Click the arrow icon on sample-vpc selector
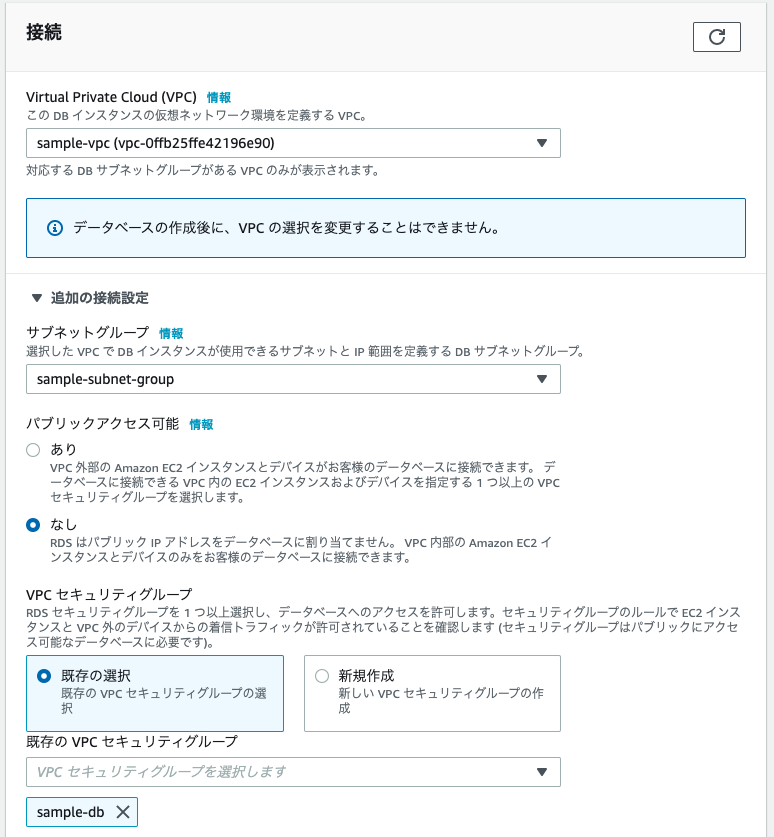Screen dimensions: 774x837 (x=541, y=143)
